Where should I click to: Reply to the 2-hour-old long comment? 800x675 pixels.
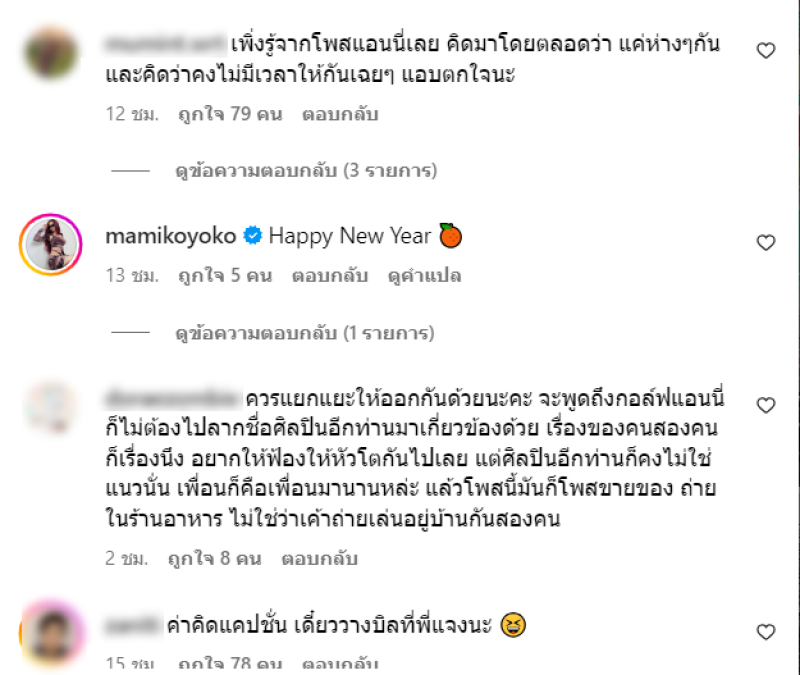click(319, 558)
